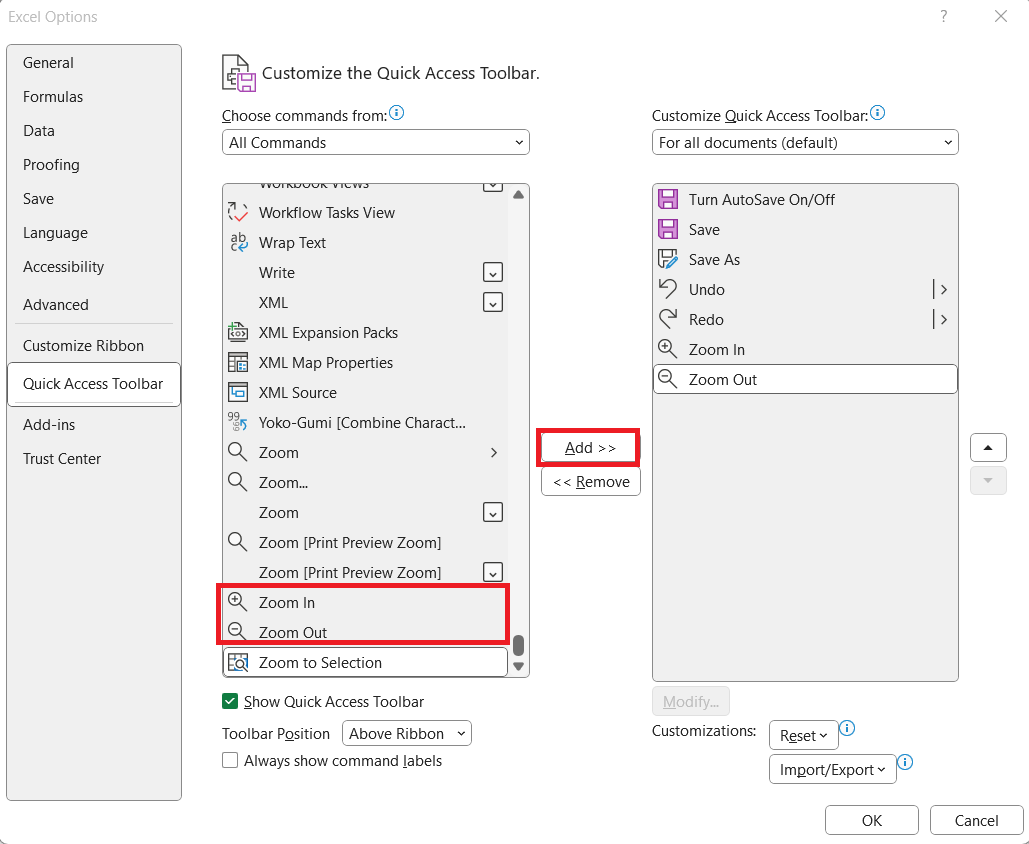This screenshot has height=844, width=1029.
Task: Click the Workflow Tasks View icon
Action: (x=237, y=212)
